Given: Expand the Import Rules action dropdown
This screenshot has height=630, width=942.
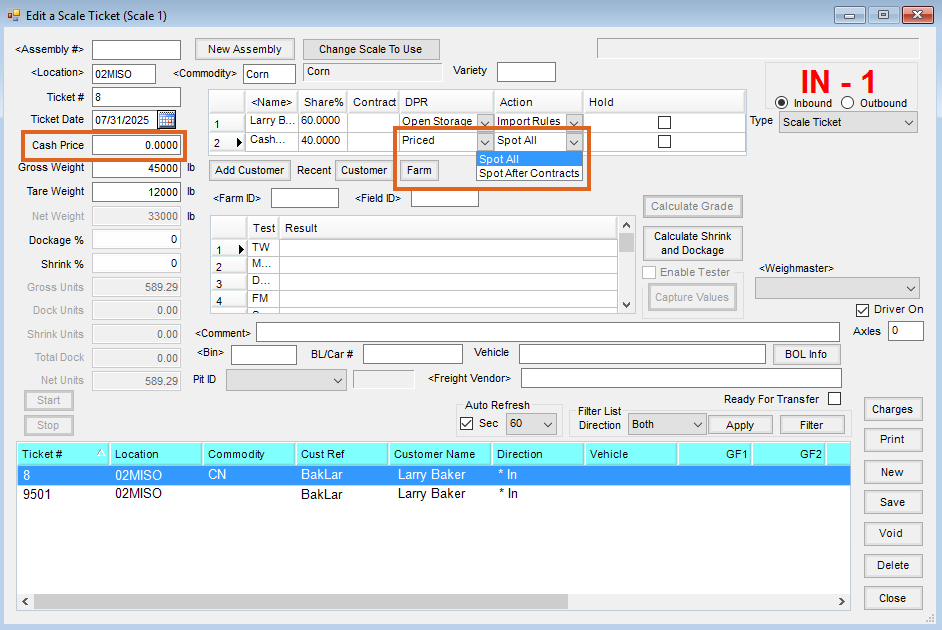Looking at the screenshot, I should (x=574, y=122).
